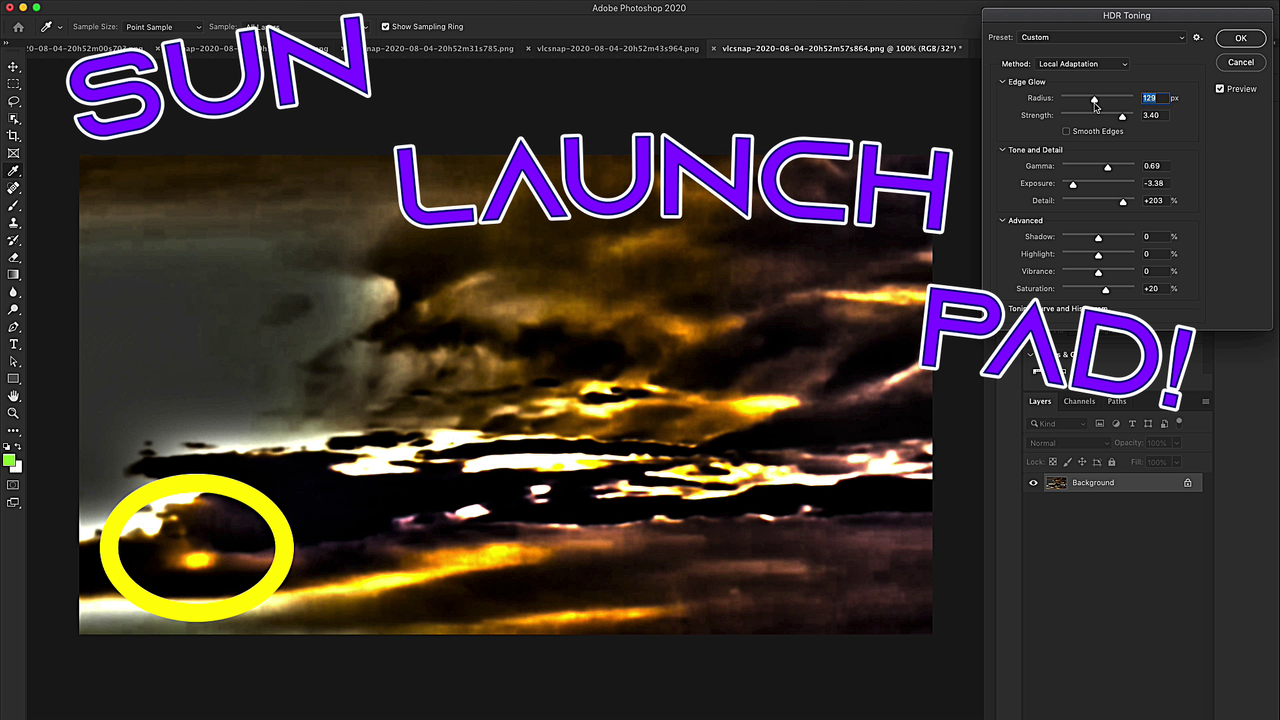1280x720 pixels.
Task: Open the vlcsnap 20h52m43s964.png document tab
Action: coord(617,48)
